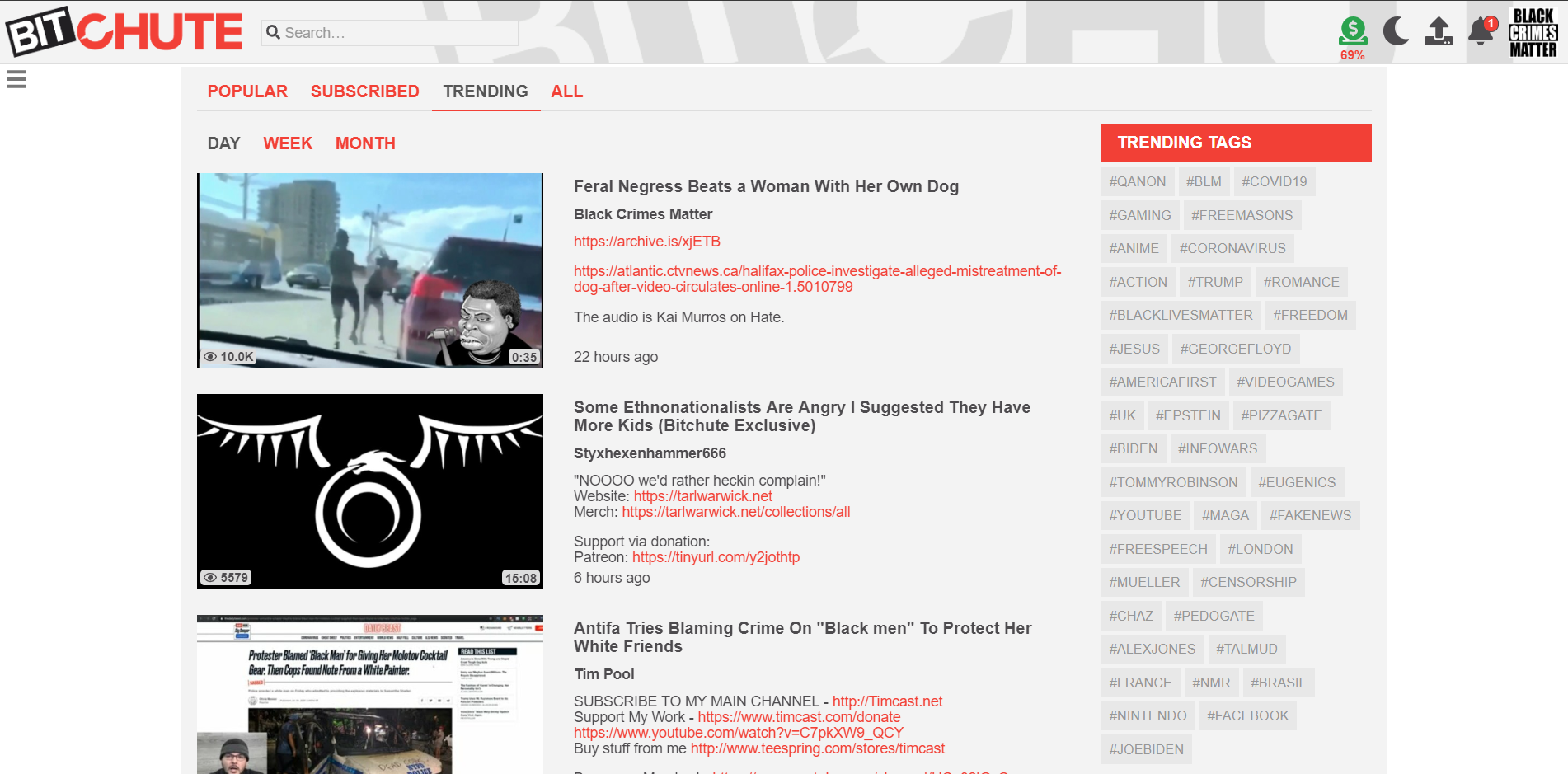Select the MONTH trending filter

click(x=365, y=143)
